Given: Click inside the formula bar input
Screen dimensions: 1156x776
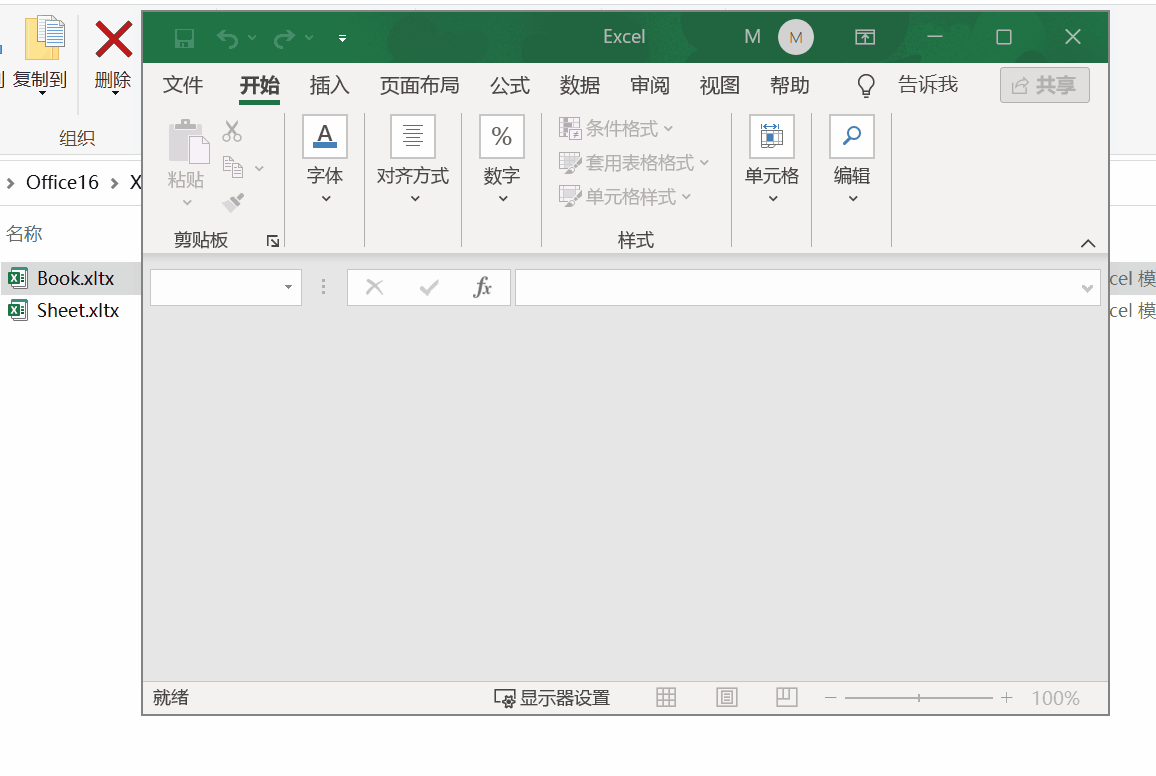Looking at the screenshot, I should coord(796,287).
